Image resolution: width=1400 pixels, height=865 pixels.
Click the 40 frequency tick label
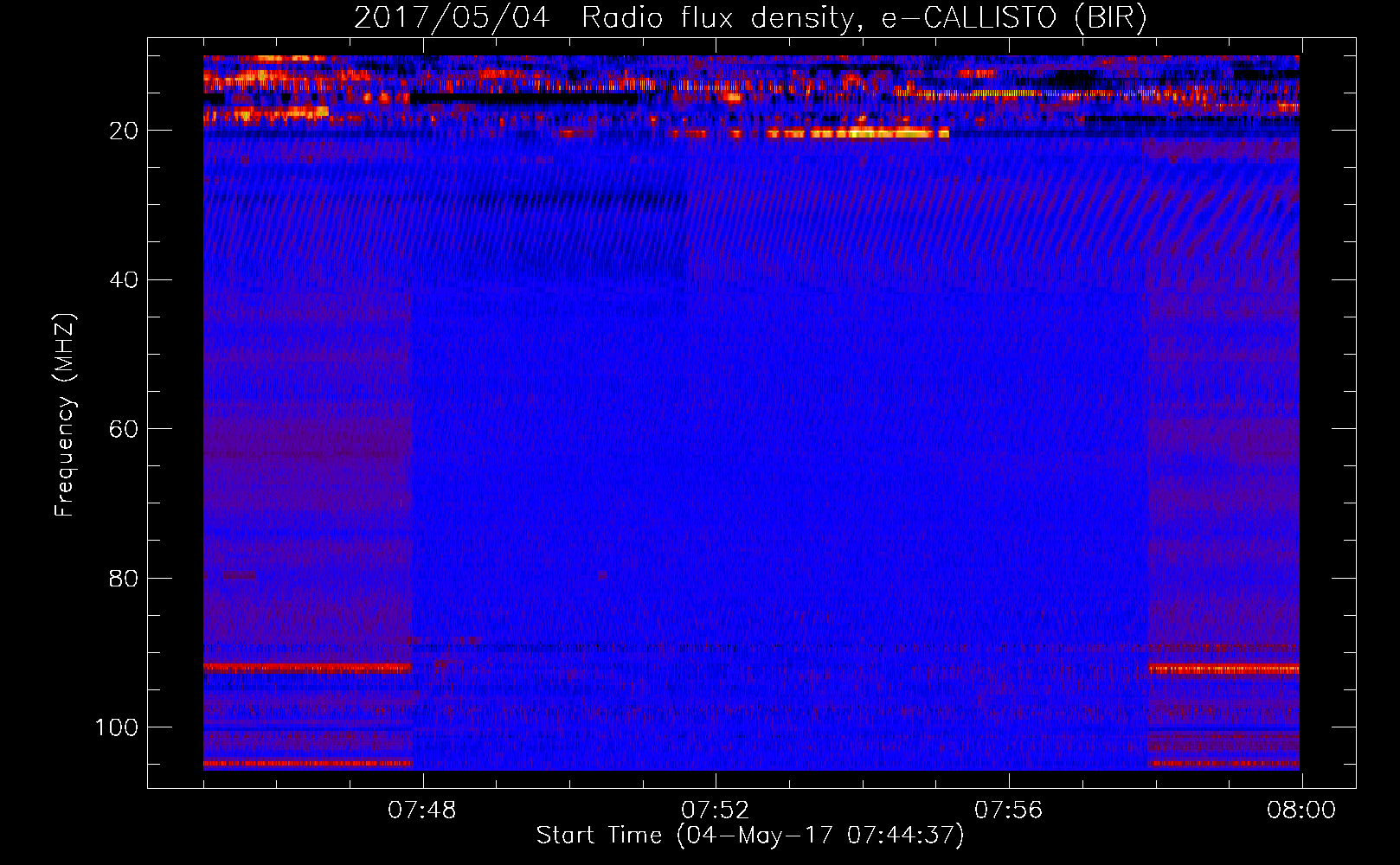124,280
